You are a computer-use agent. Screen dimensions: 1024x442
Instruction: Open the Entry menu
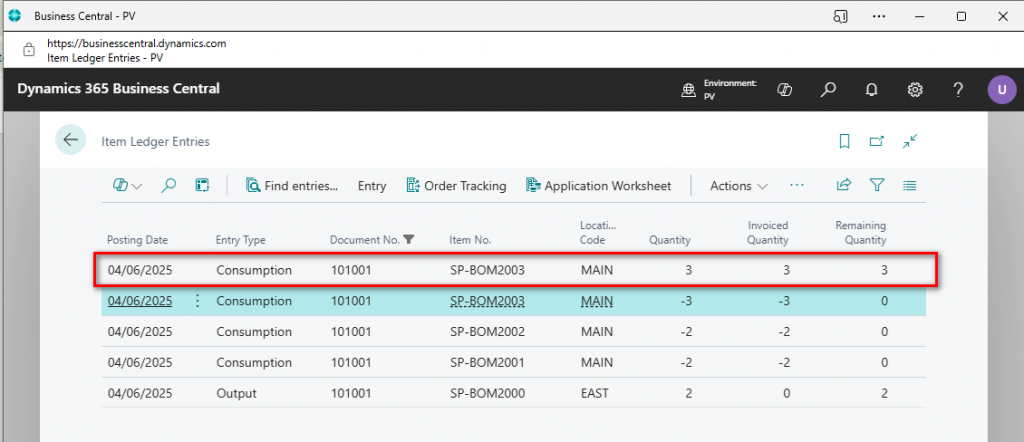coord(371,185)
